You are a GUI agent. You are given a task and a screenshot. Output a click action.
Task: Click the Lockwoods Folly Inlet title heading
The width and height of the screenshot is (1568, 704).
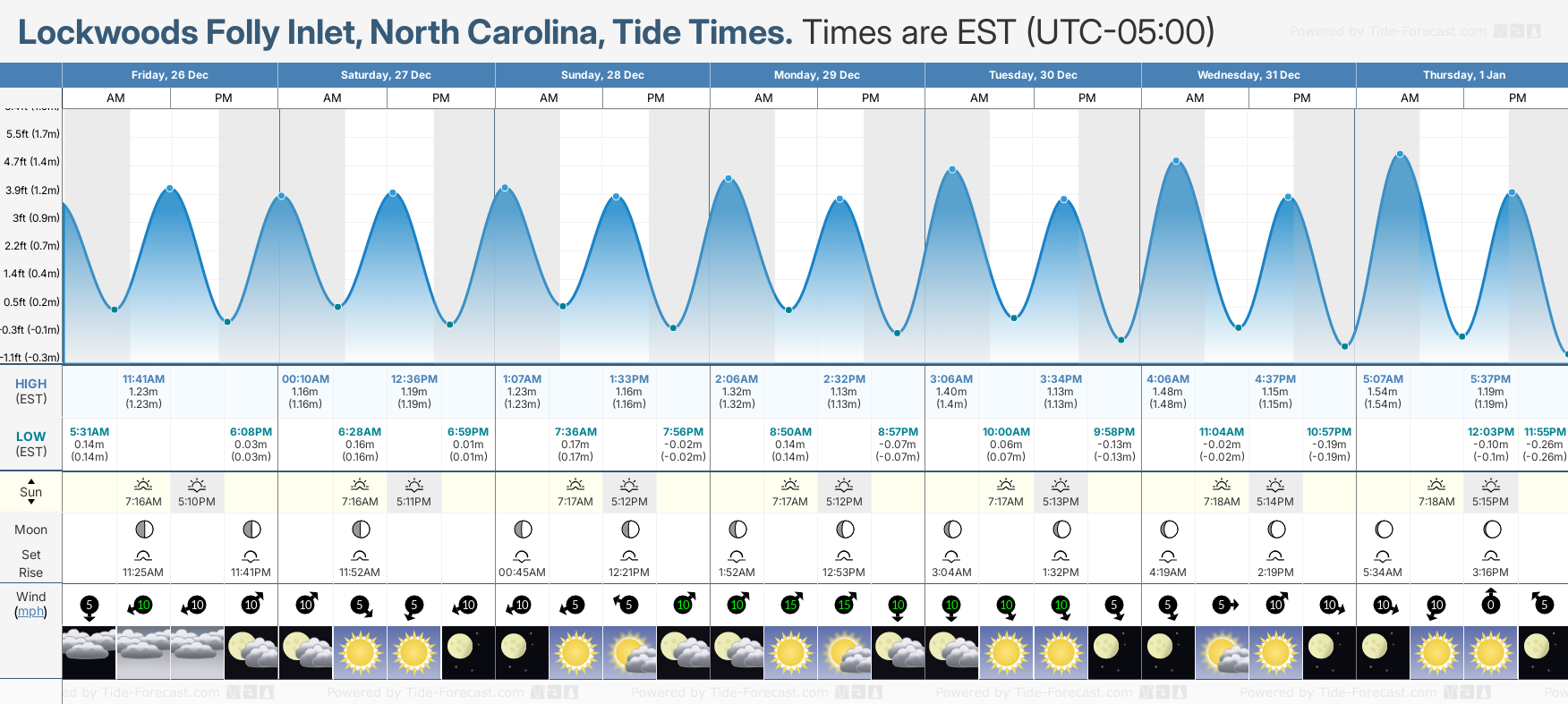405,33
